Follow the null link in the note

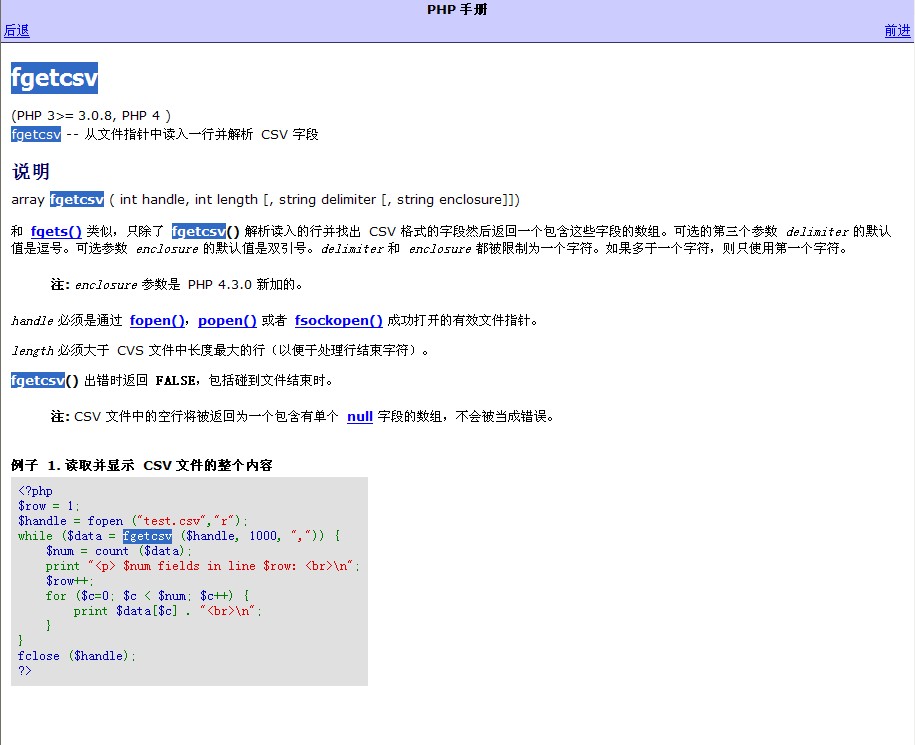[359, 417]
